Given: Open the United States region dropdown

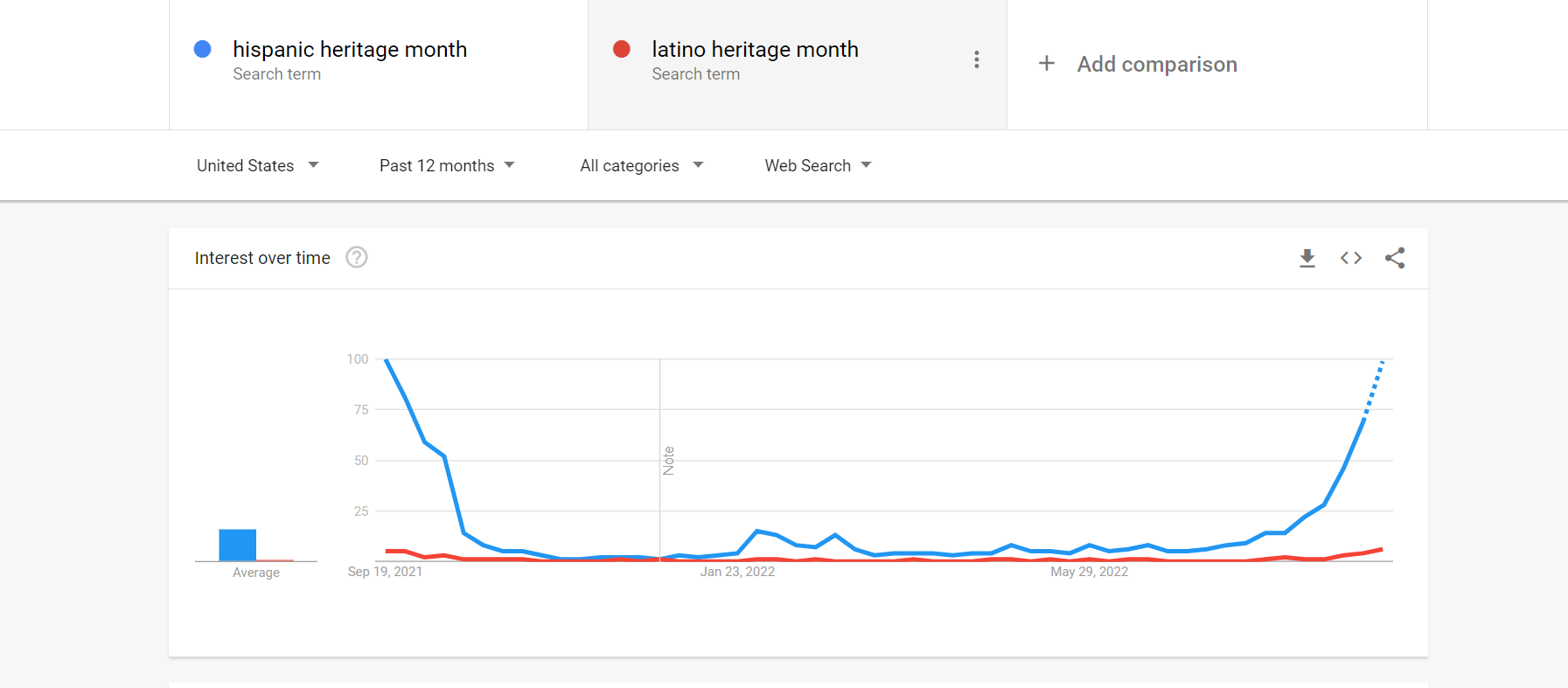Looking at the screenshot, I should coord(257,165).
